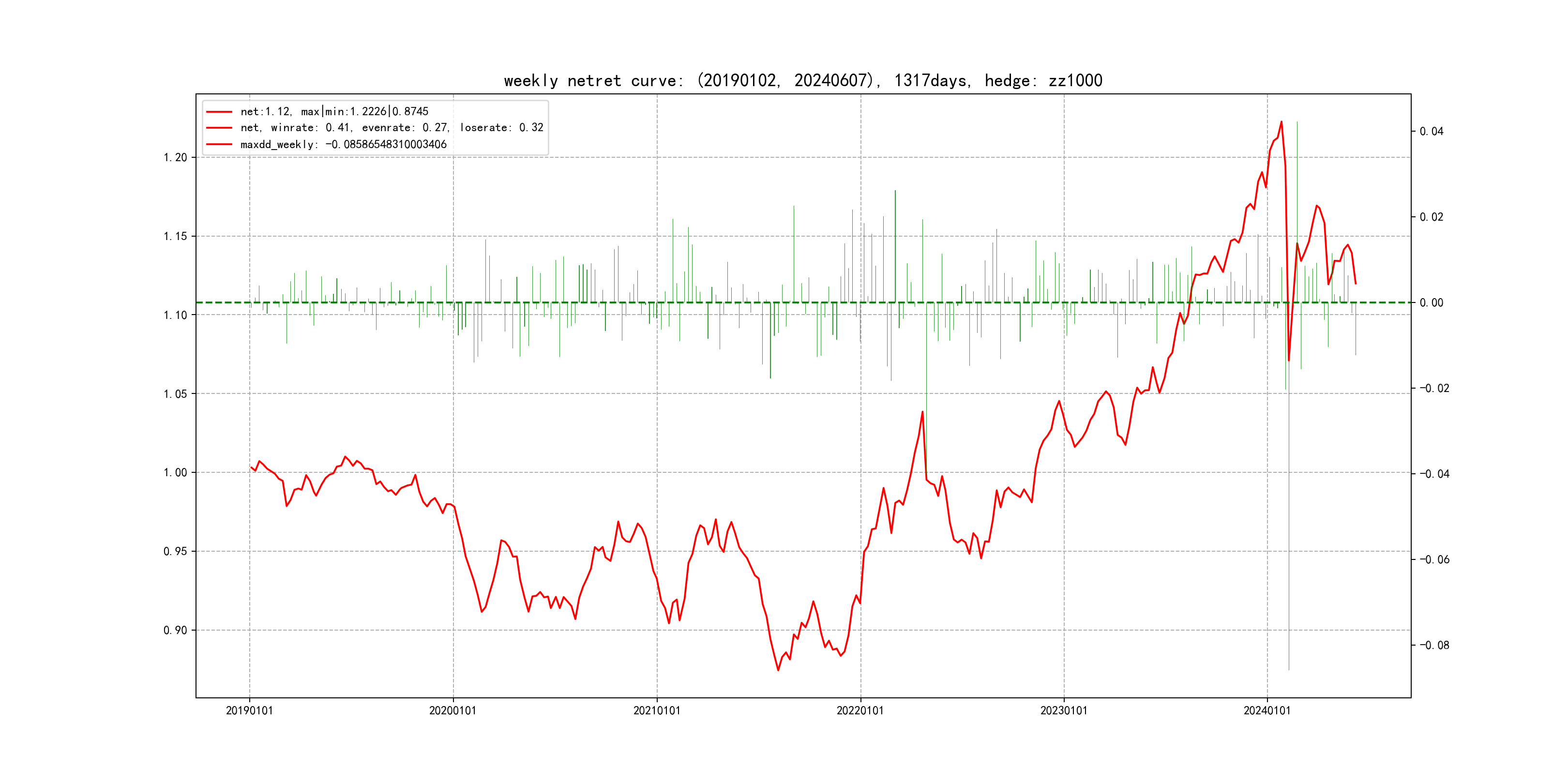
Task: Click the net:1.12 max|min legend text
Action: (334, 112)
